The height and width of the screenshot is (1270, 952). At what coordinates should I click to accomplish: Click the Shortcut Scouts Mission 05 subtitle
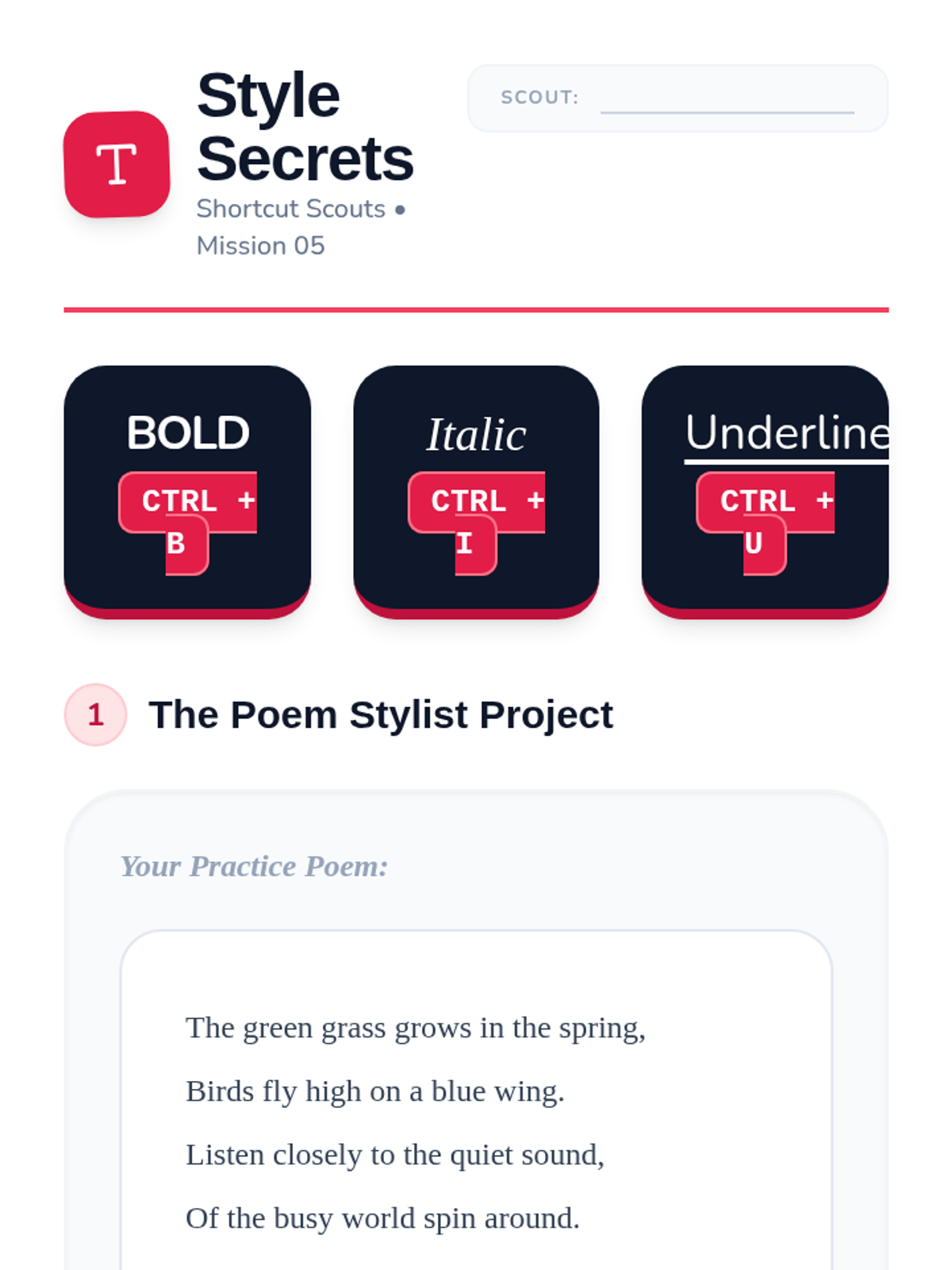301,227
